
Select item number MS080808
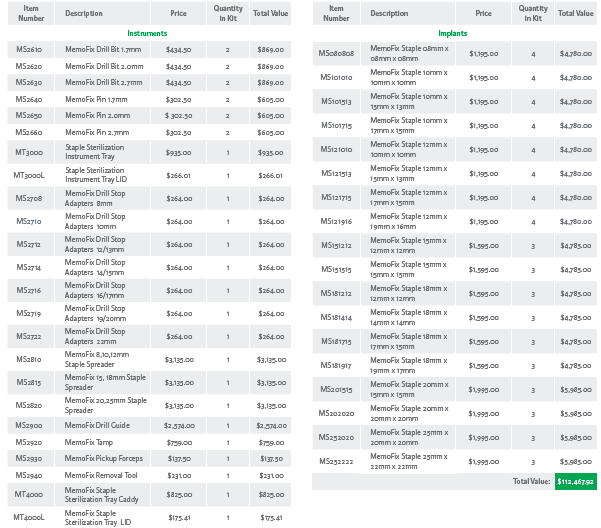coord(335,53)
